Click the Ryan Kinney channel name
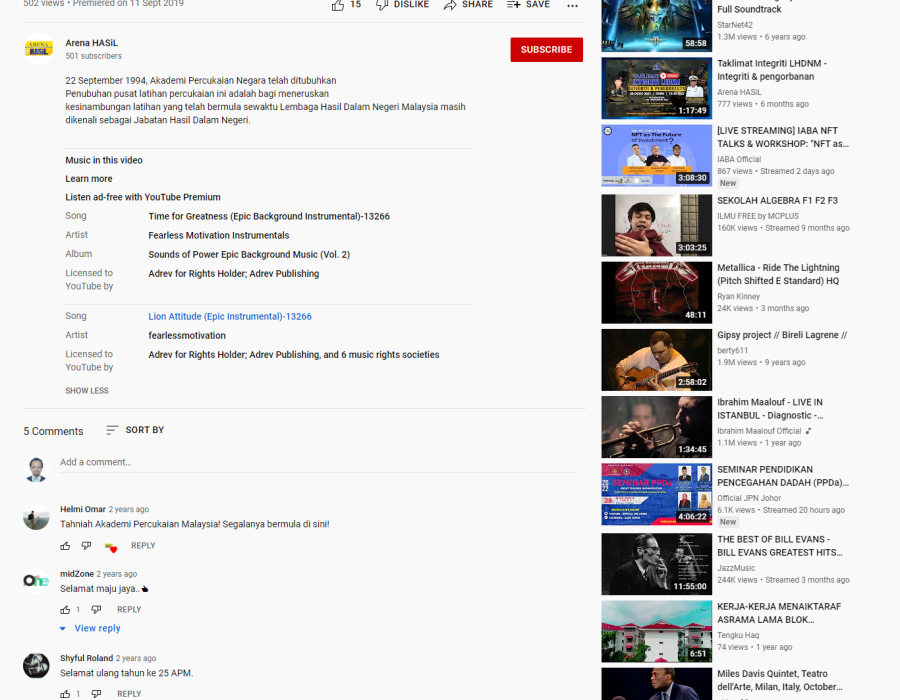 click(x=738, y=297)
